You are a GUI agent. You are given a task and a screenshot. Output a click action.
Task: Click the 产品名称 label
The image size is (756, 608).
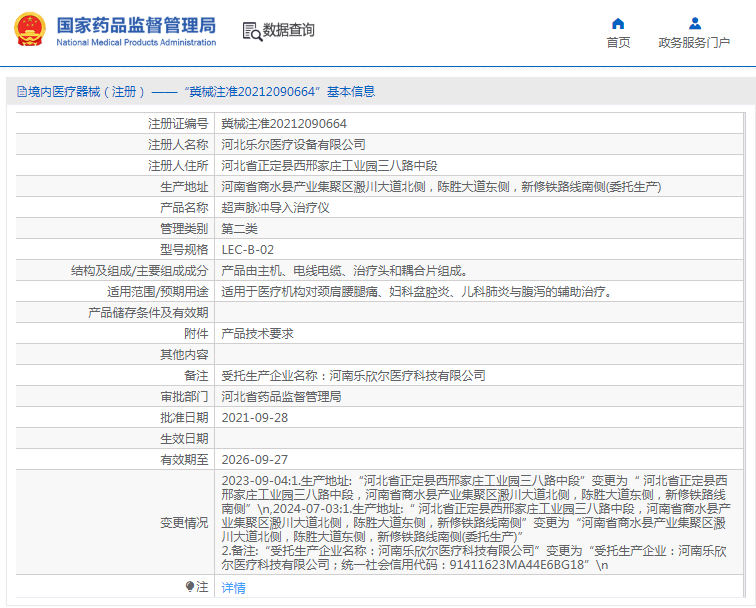tap(184, 208)
